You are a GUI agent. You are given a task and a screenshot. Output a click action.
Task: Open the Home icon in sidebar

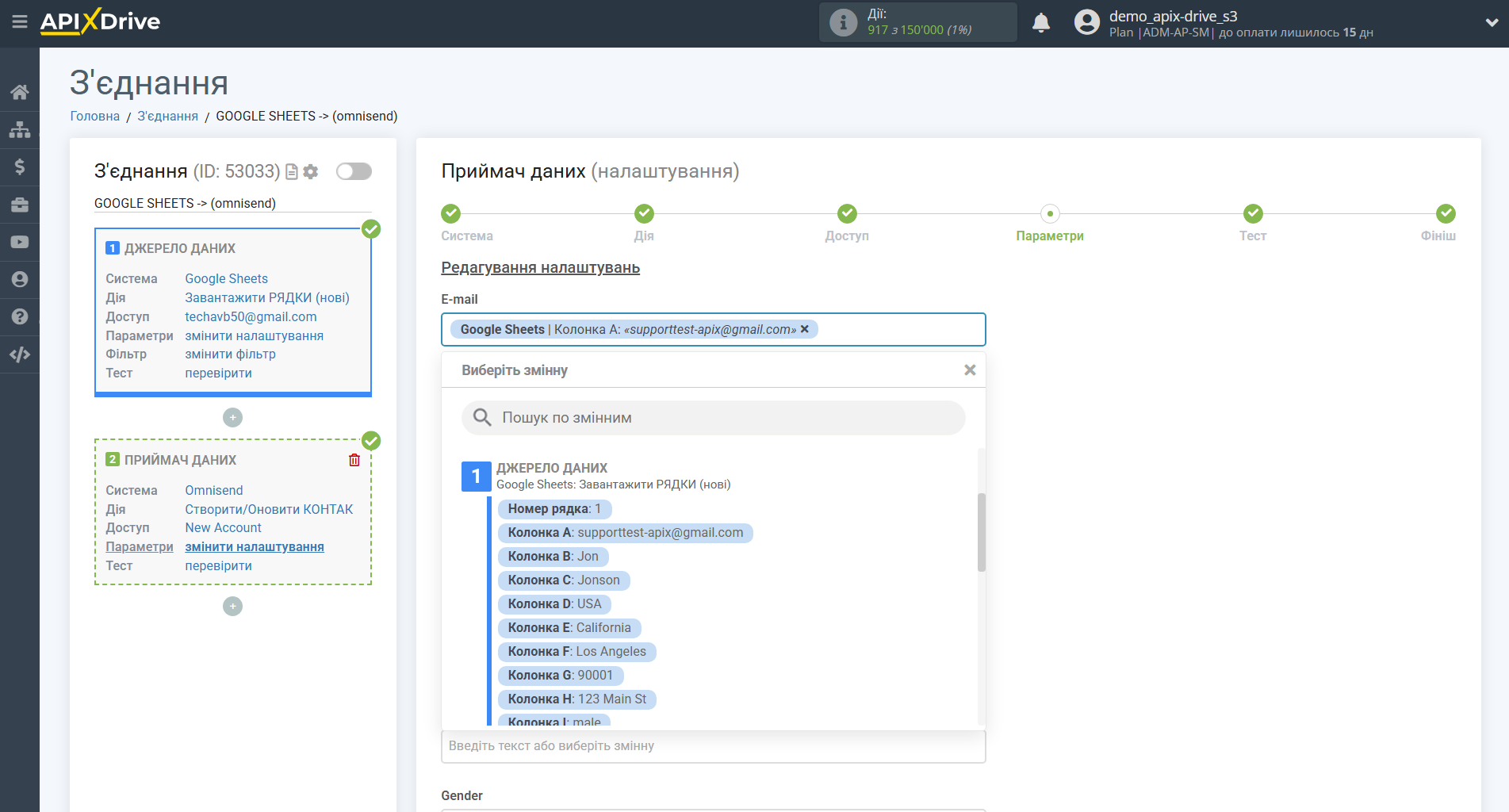point(20,92)
